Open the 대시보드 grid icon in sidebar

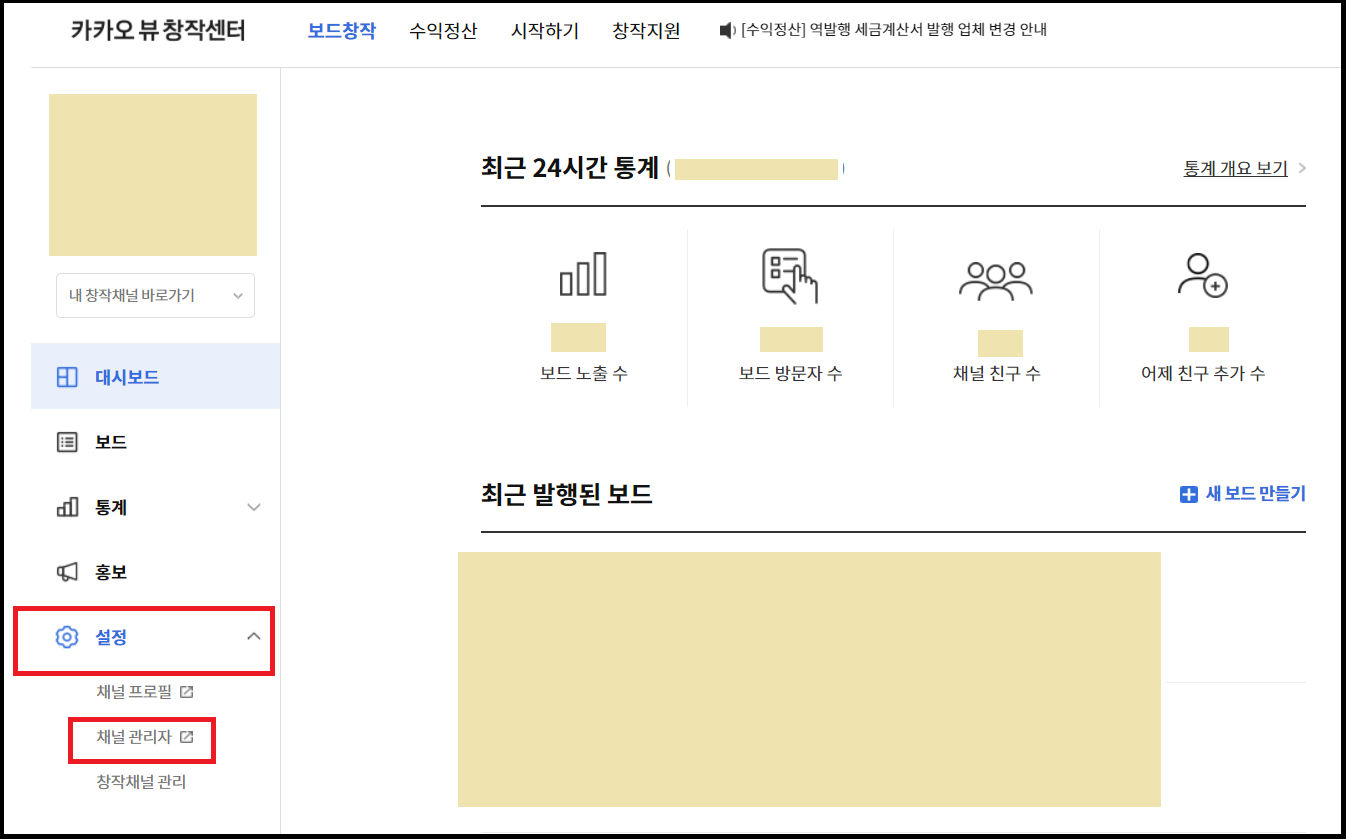tap(64, 375)
